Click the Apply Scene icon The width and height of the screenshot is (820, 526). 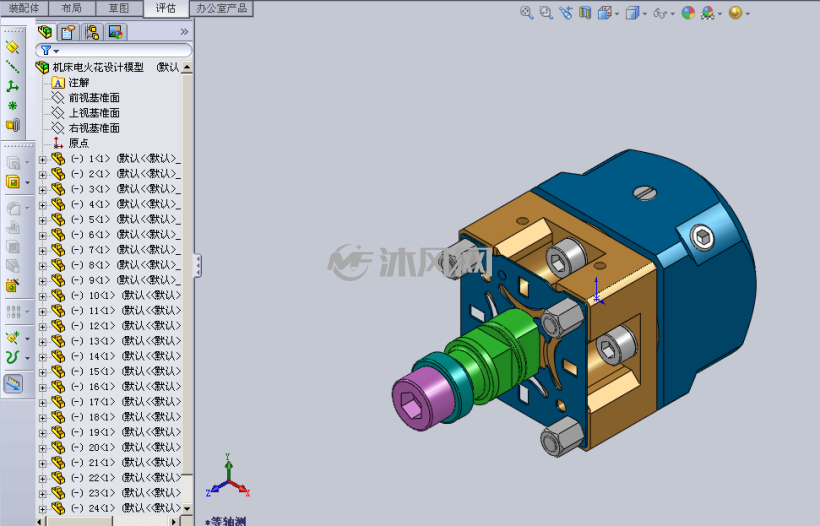point(708,13)
